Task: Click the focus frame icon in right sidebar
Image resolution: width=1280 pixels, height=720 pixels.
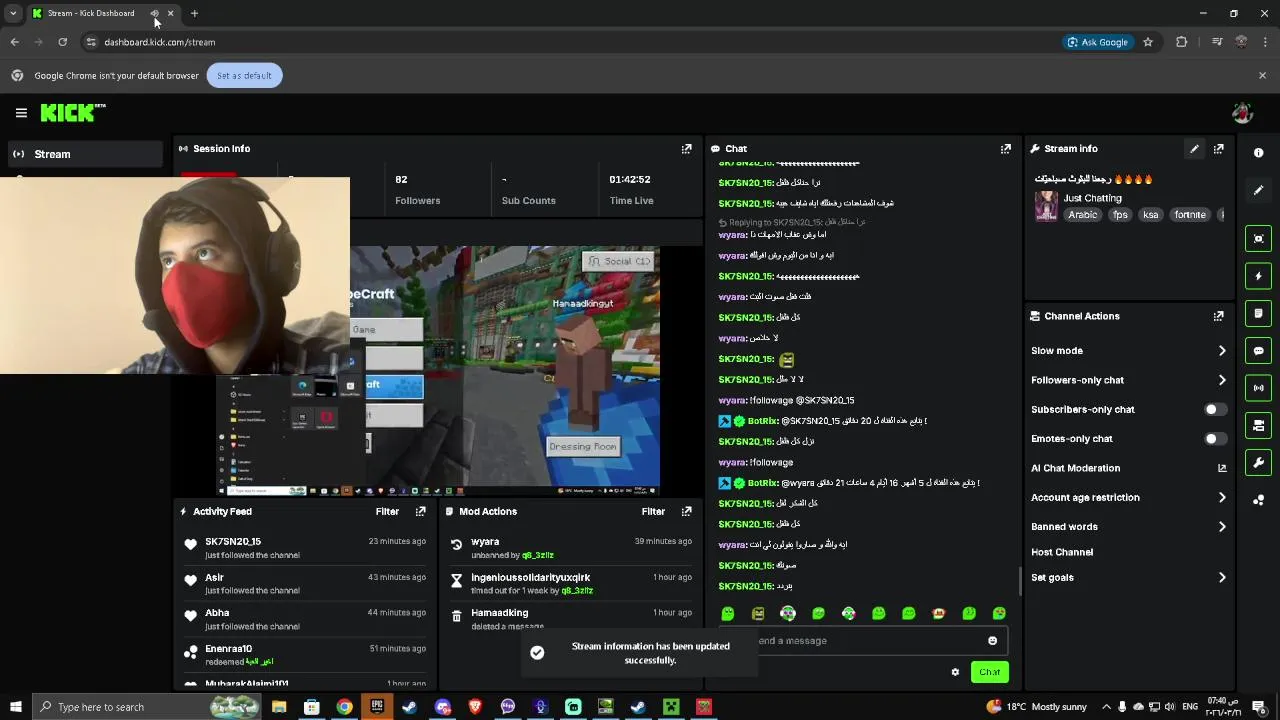Action: pyautogui.click(x=1258, y=238)
